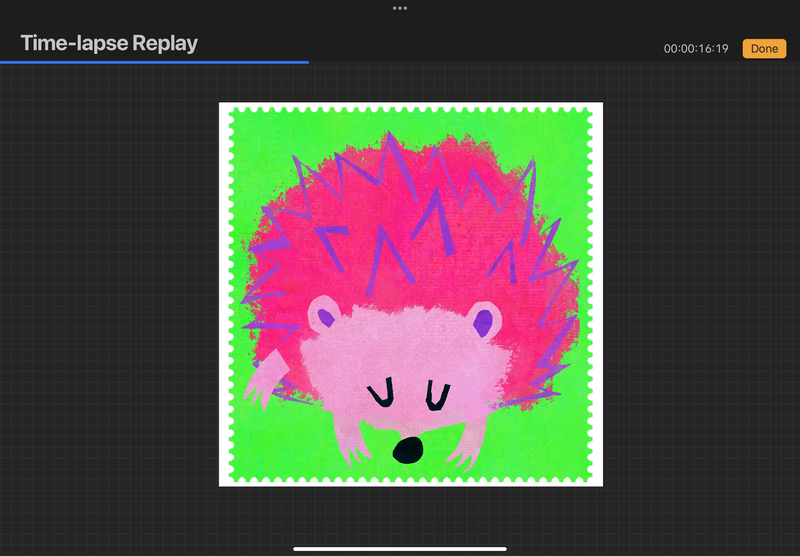Click the hedgehog's black nose

[x=406, y=451]
